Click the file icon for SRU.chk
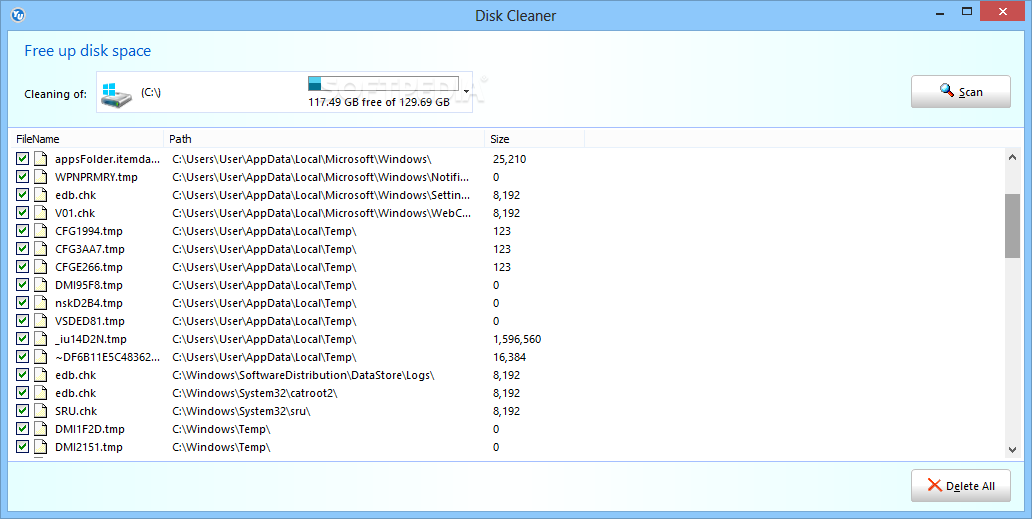1032x519 pixels. 41,411
